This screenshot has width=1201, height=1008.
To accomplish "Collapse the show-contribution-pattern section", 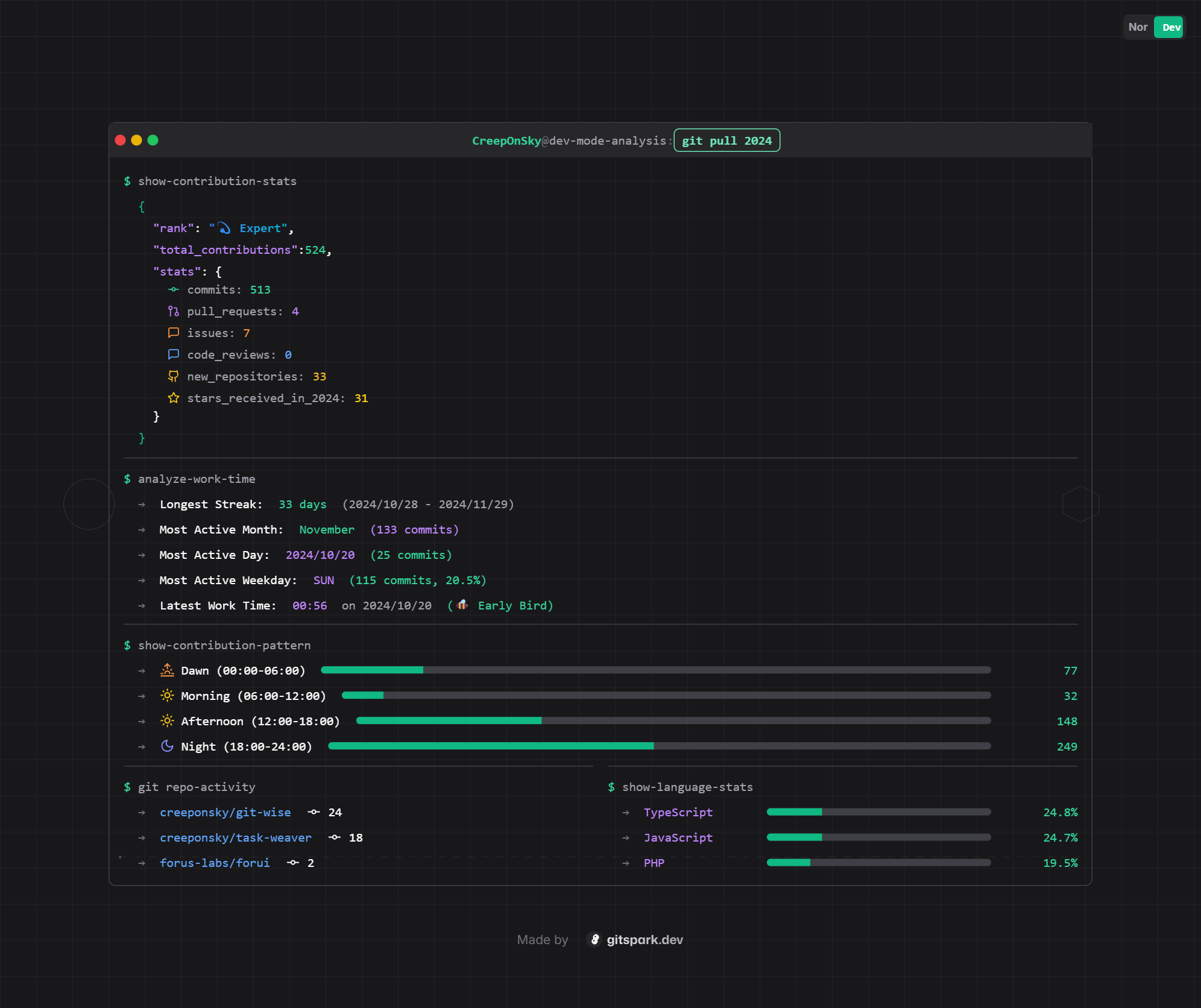I will point(224,645).
